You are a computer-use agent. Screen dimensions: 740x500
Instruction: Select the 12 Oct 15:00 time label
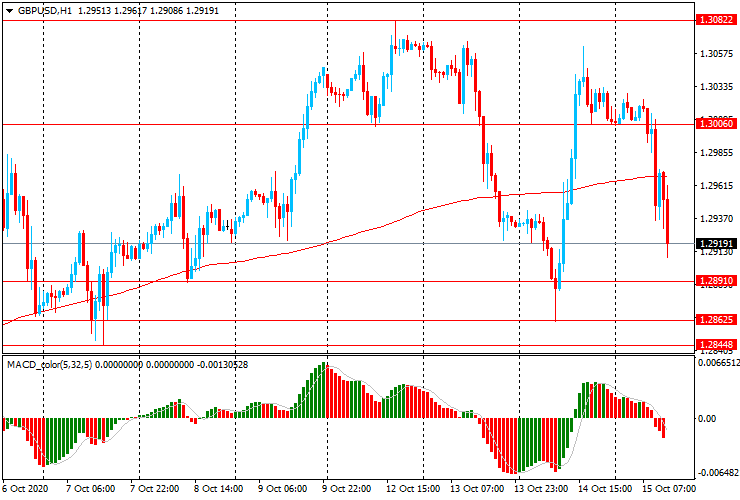[413, 488]
